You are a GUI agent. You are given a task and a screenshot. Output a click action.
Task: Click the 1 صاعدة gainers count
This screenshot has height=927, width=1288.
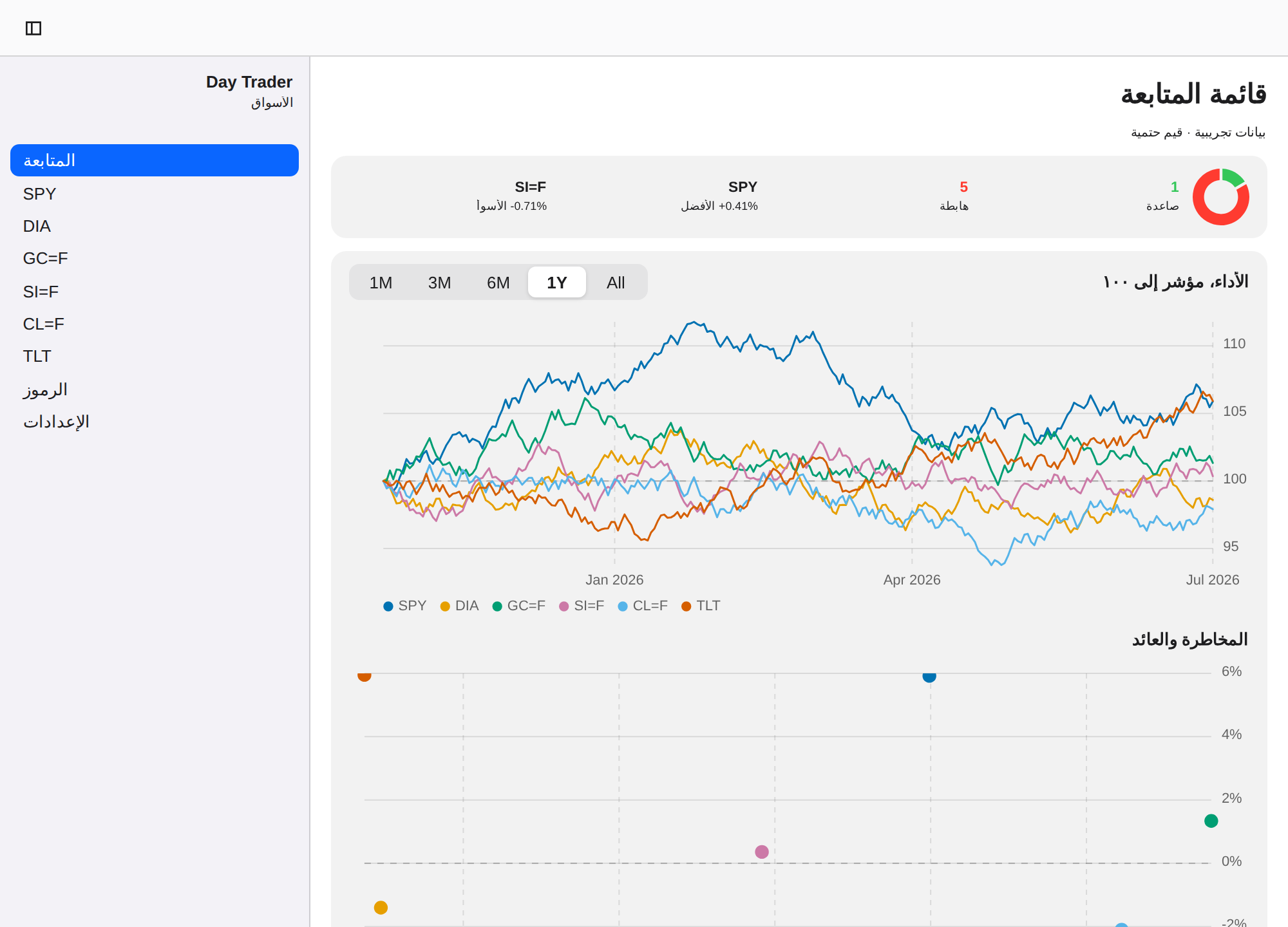[x=1162, y=196]
